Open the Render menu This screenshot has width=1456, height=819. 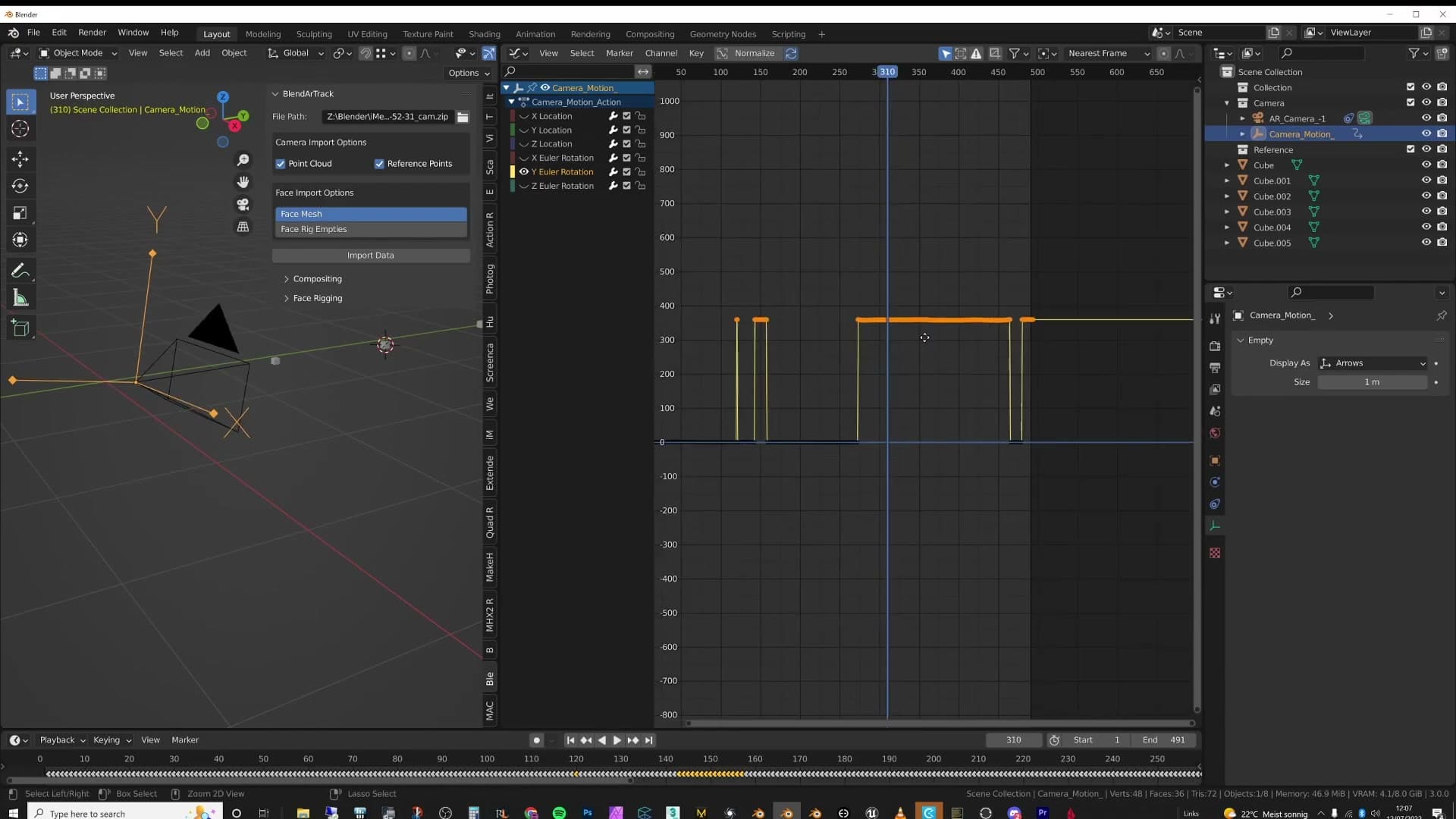pos(92,33)
